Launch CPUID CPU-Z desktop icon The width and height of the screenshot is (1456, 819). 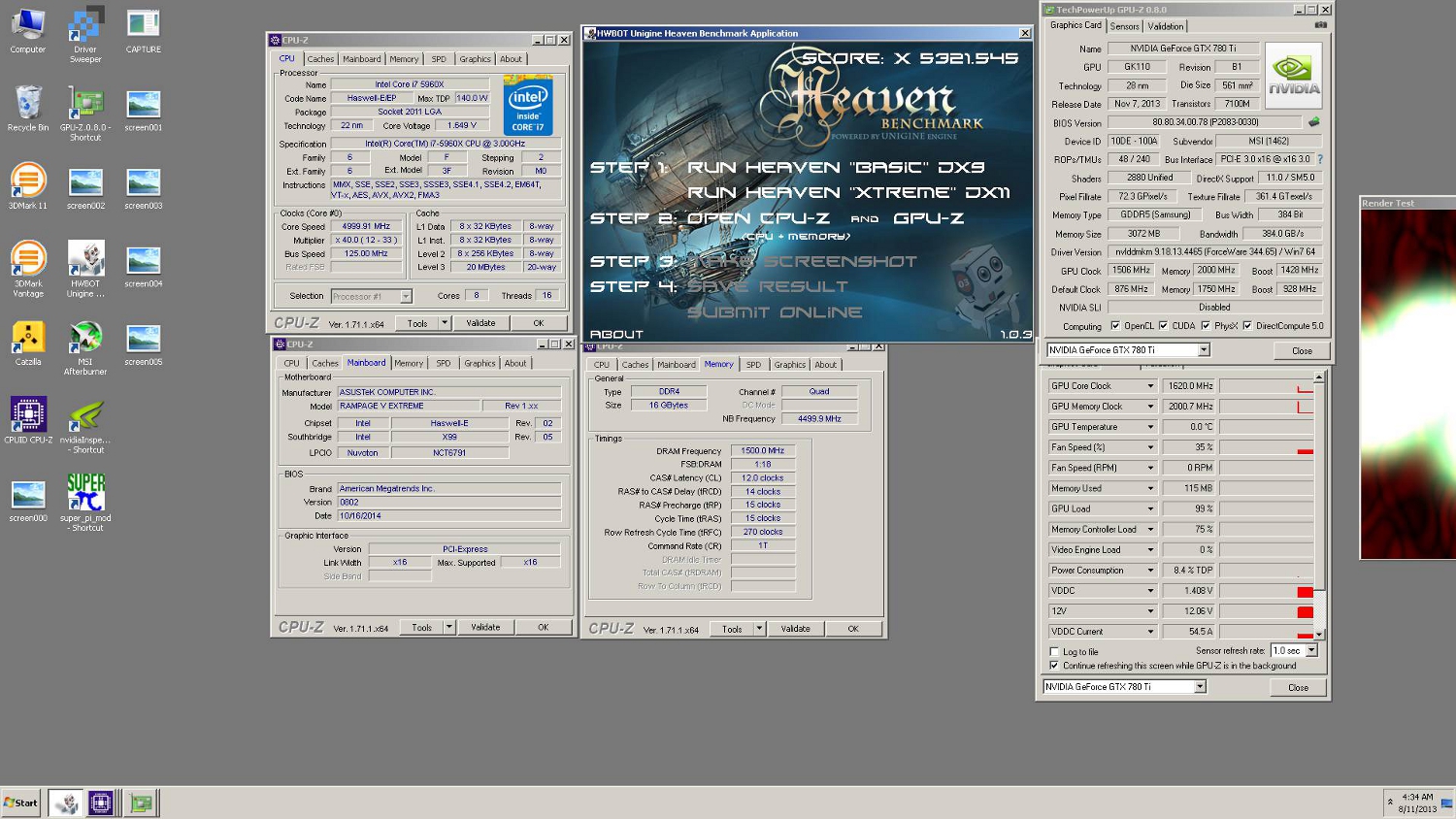click(x=28, y=420)
